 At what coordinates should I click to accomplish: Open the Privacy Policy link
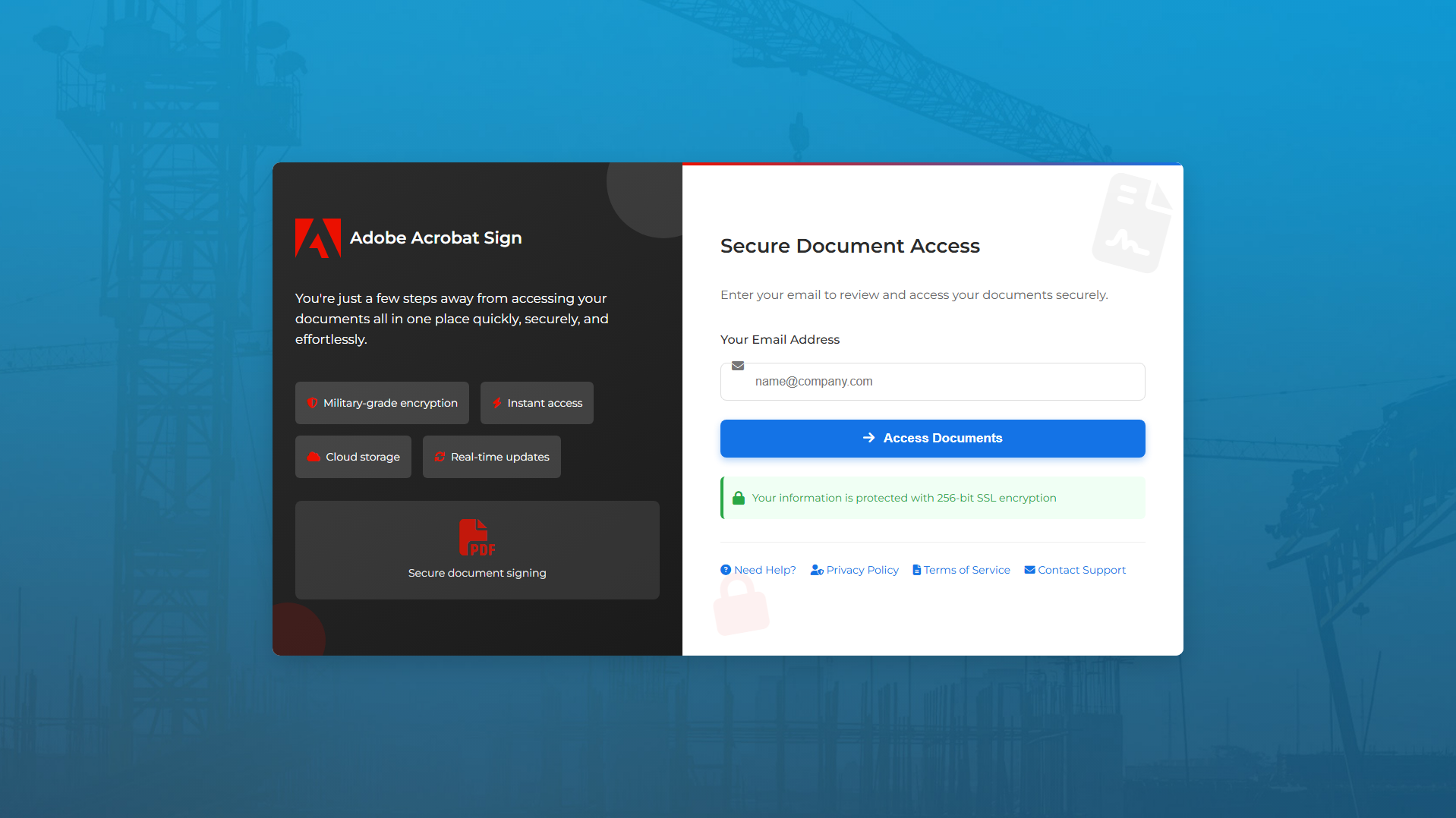coord(854,570)
